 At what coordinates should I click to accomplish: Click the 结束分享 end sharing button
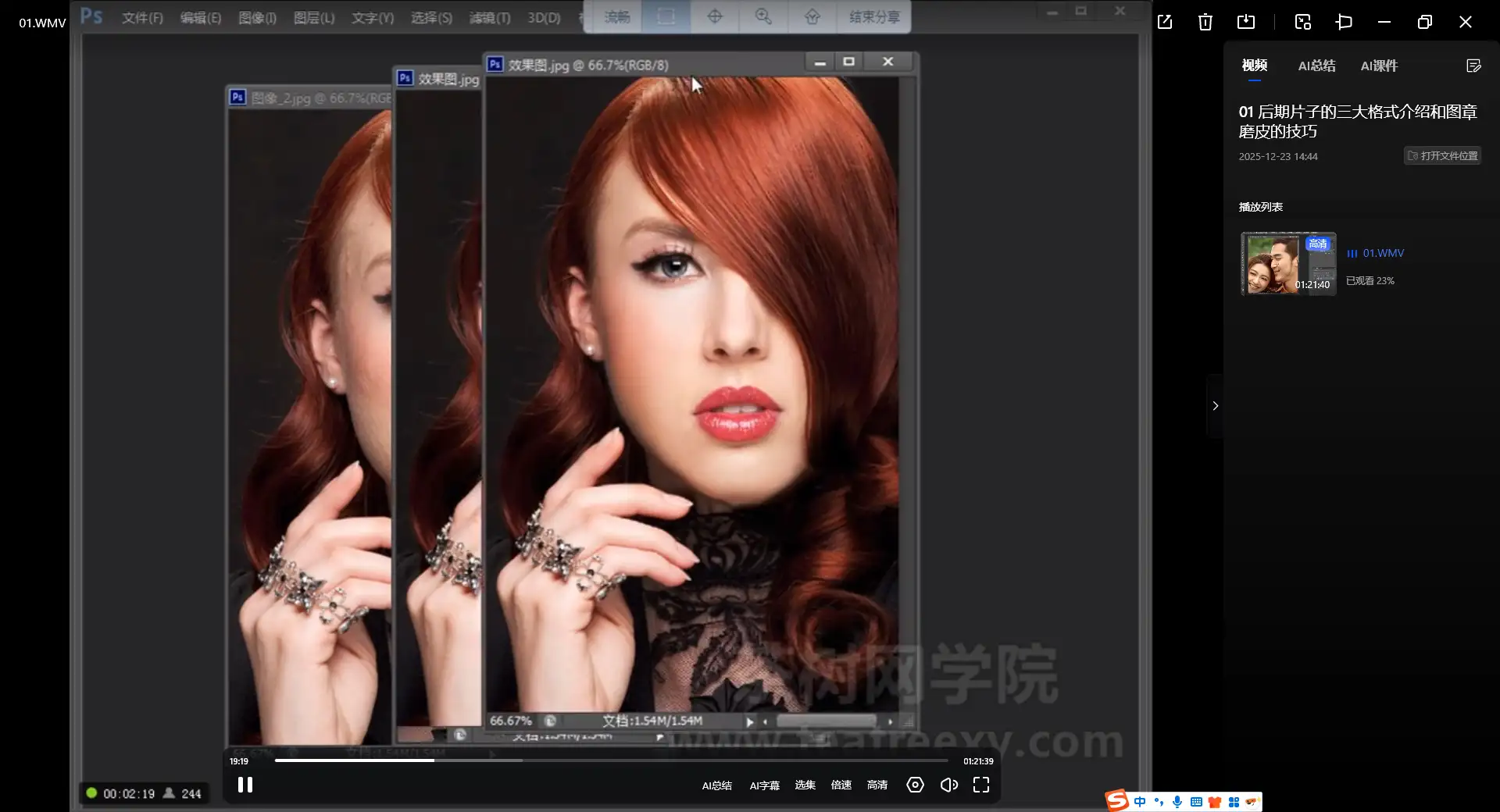coord(874,16)
